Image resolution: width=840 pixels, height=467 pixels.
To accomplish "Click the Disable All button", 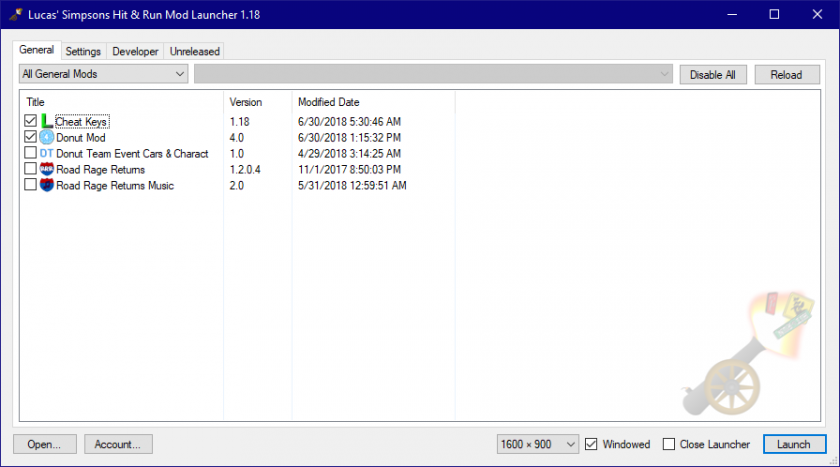I will [713, 74].
